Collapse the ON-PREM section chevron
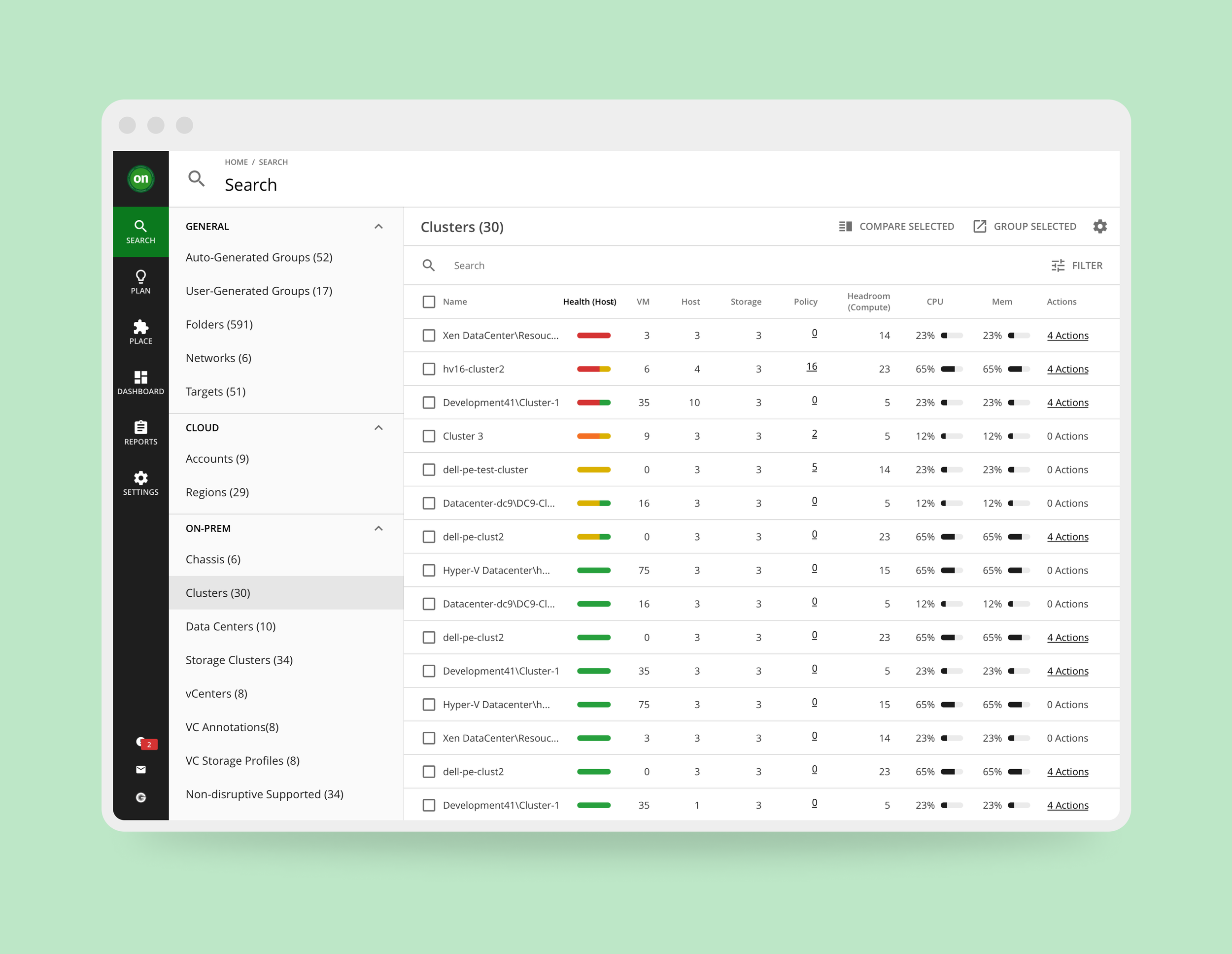The image size is (1232, 954). (x=378, y=528)
